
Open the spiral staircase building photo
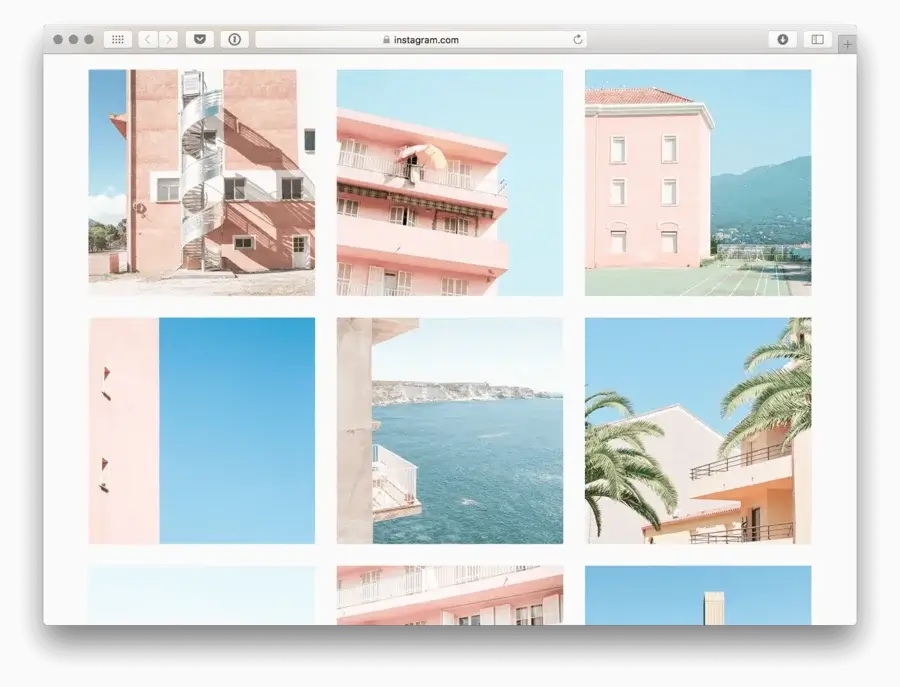201,182
